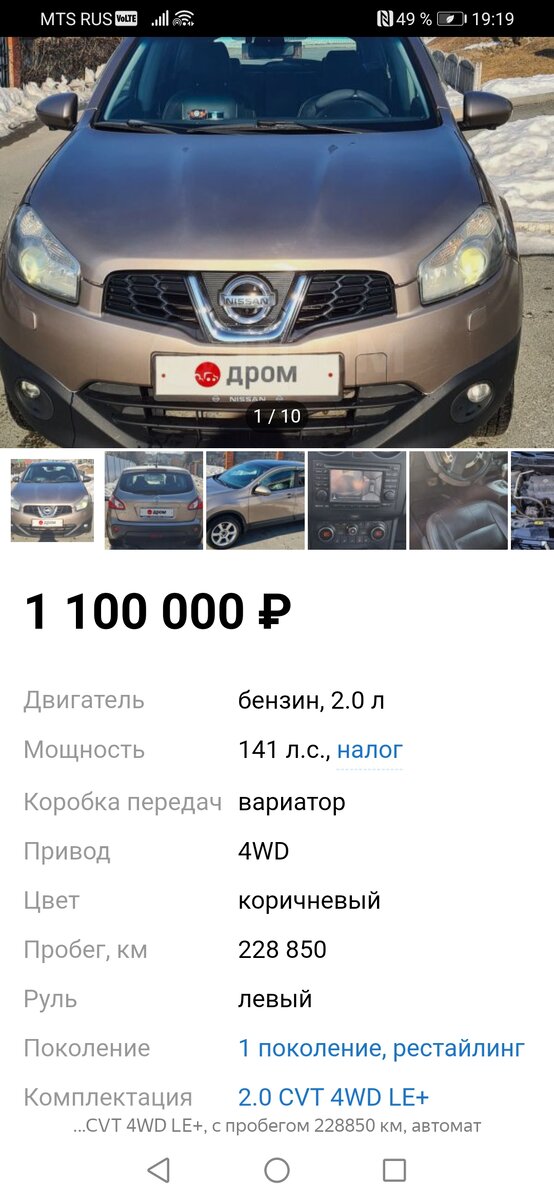
Task: Select the partially visible engine thumbnail
Action: click(532, 500)
